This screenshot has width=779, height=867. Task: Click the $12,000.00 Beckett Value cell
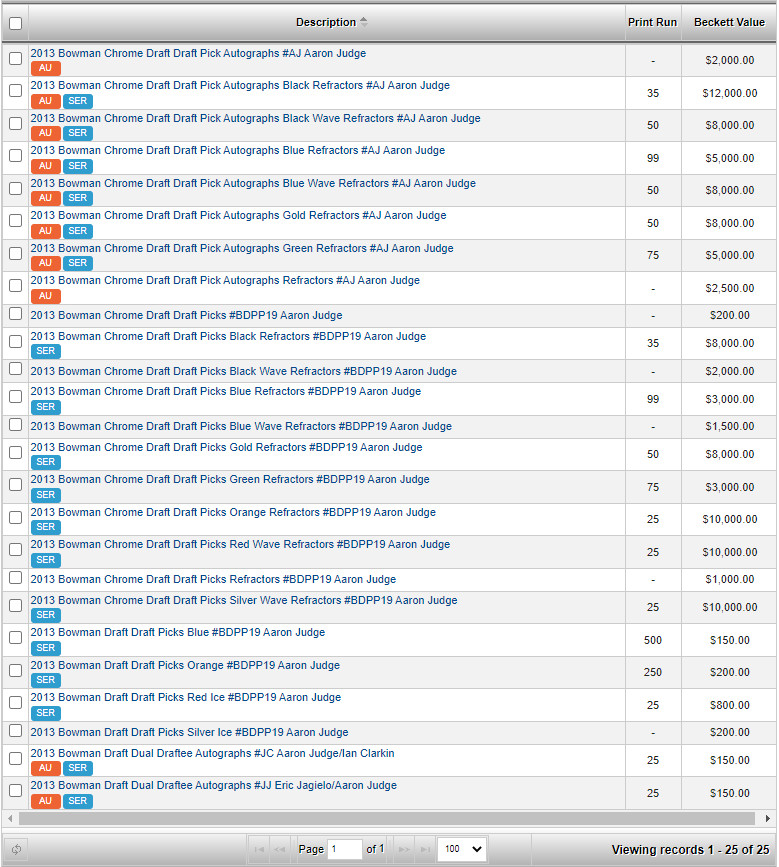pos(729,93)
